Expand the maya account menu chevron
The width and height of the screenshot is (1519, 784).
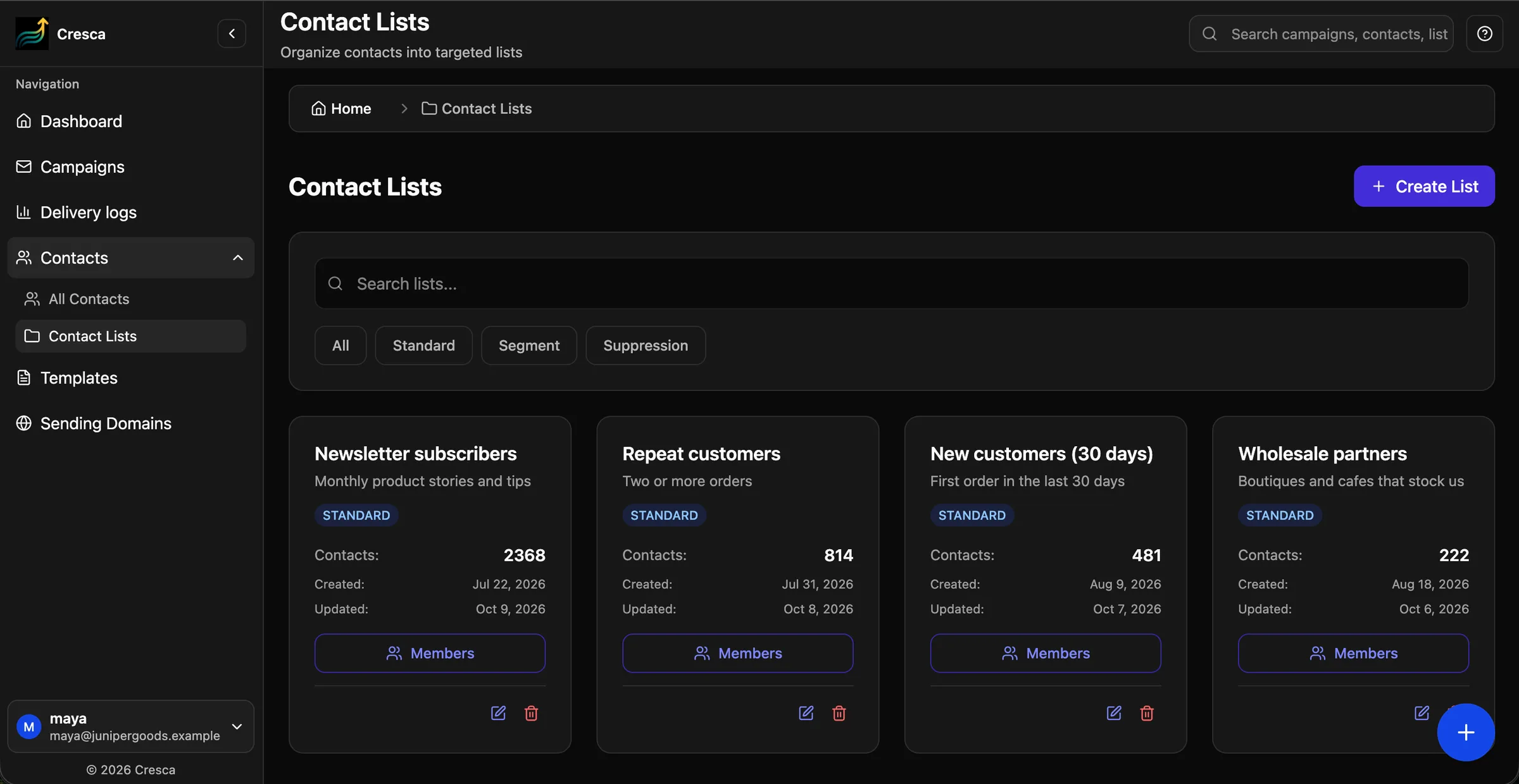point(237,726)
